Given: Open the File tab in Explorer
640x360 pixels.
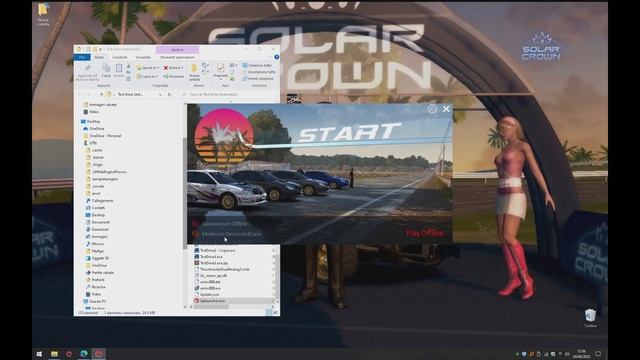Looking at the screenshot, I should click(x=82, y=57).
